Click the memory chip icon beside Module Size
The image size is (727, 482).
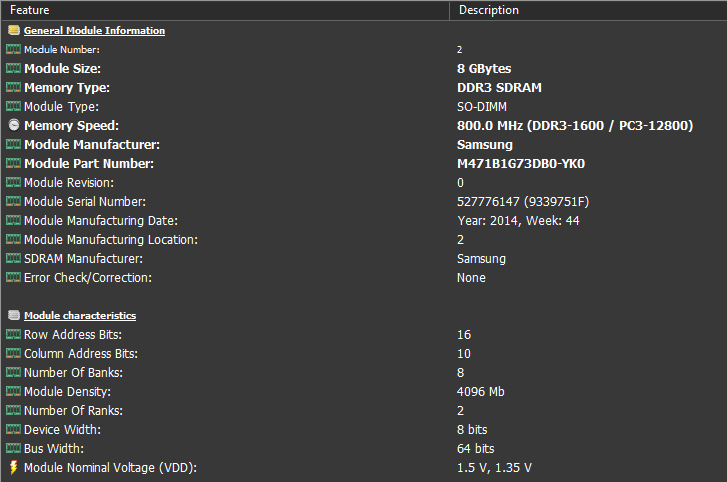13,69
